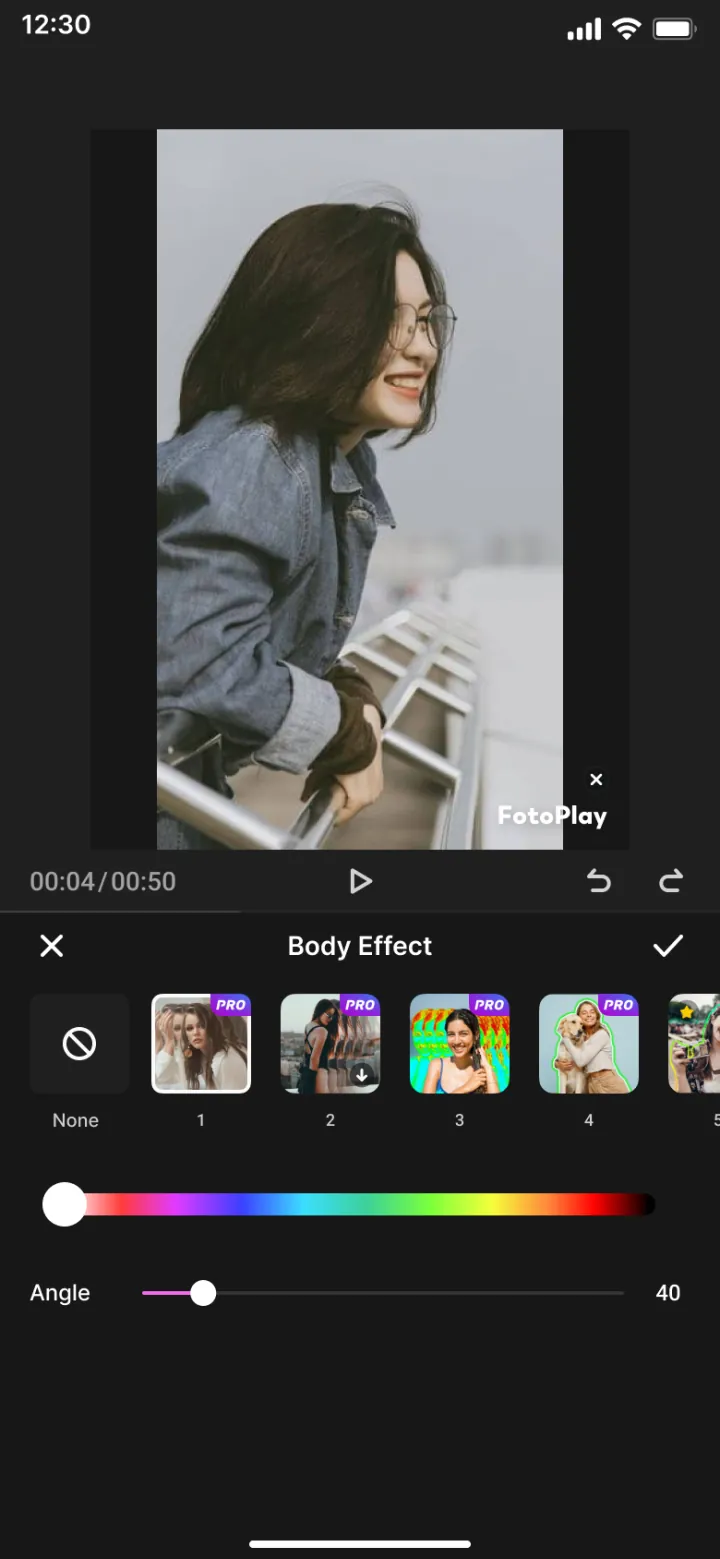Check the battery status icon

coord(675,29)
